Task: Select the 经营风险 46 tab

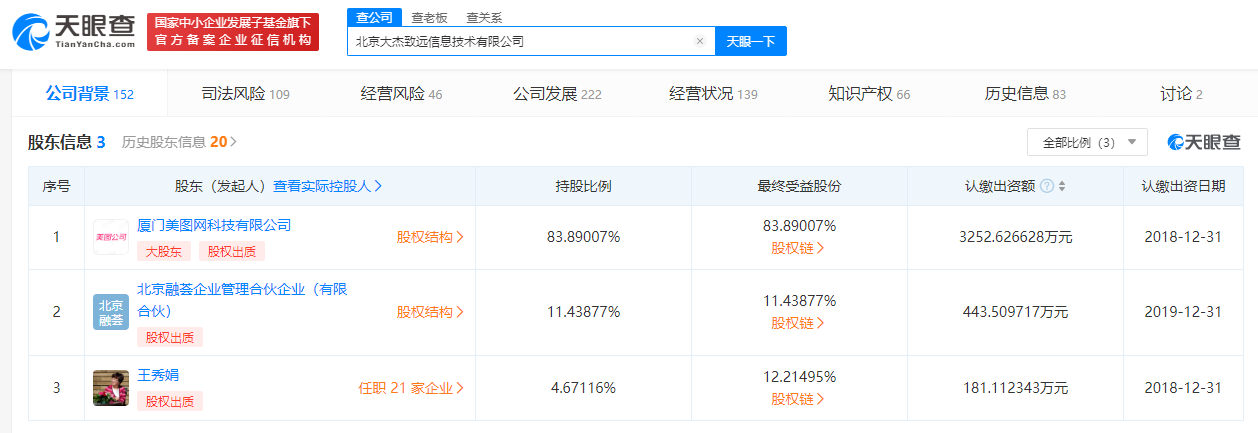Action: point(401,94)
